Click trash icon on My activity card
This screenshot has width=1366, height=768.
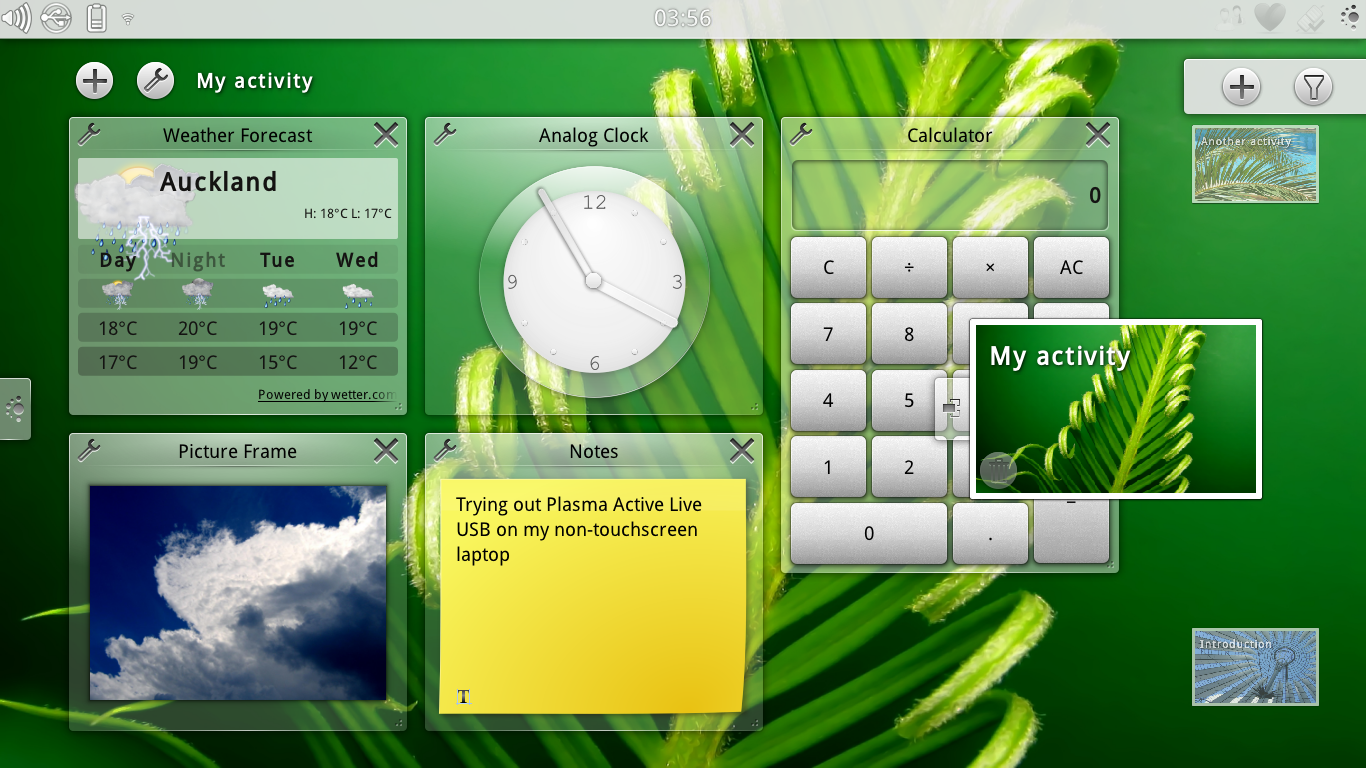pyautogui.click(x=997, y=470)
